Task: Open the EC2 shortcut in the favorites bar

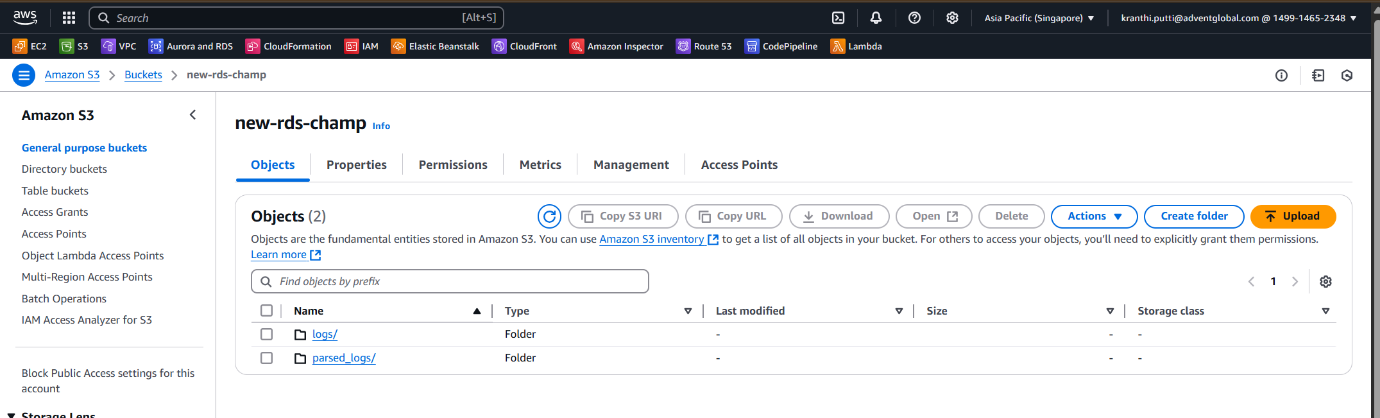Action: click(x=30, y=46)
